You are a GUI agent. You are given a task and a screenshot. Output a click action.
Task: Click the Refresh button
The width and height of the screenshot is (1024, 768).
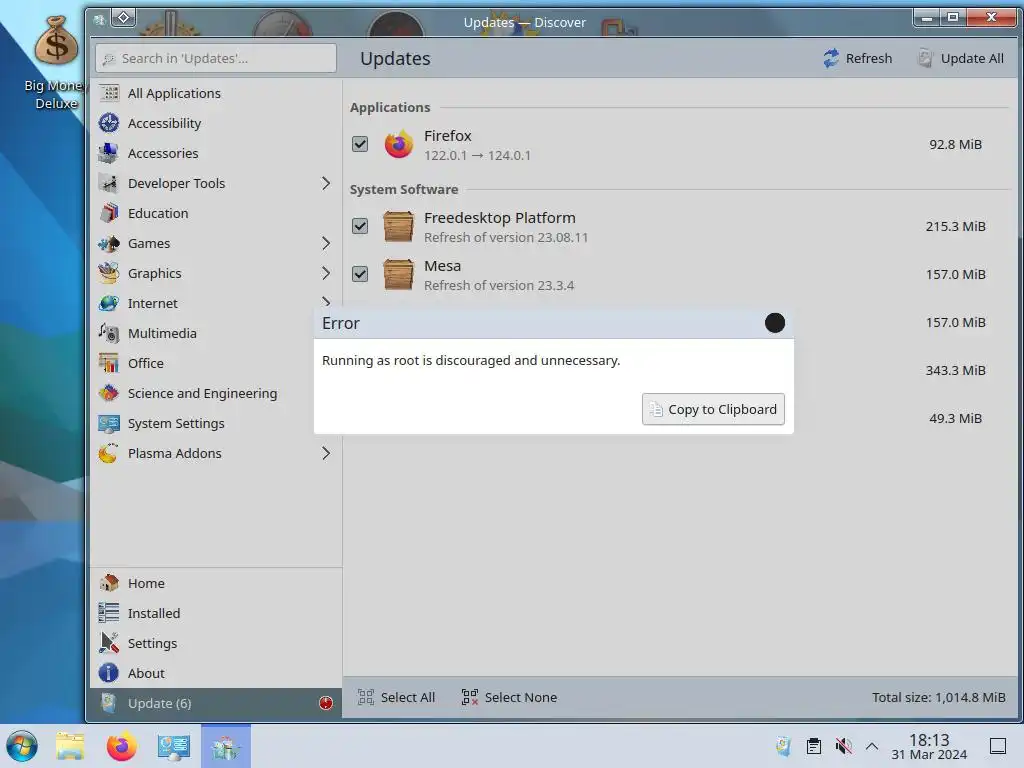pyautogui.click(x=857, y=59)
